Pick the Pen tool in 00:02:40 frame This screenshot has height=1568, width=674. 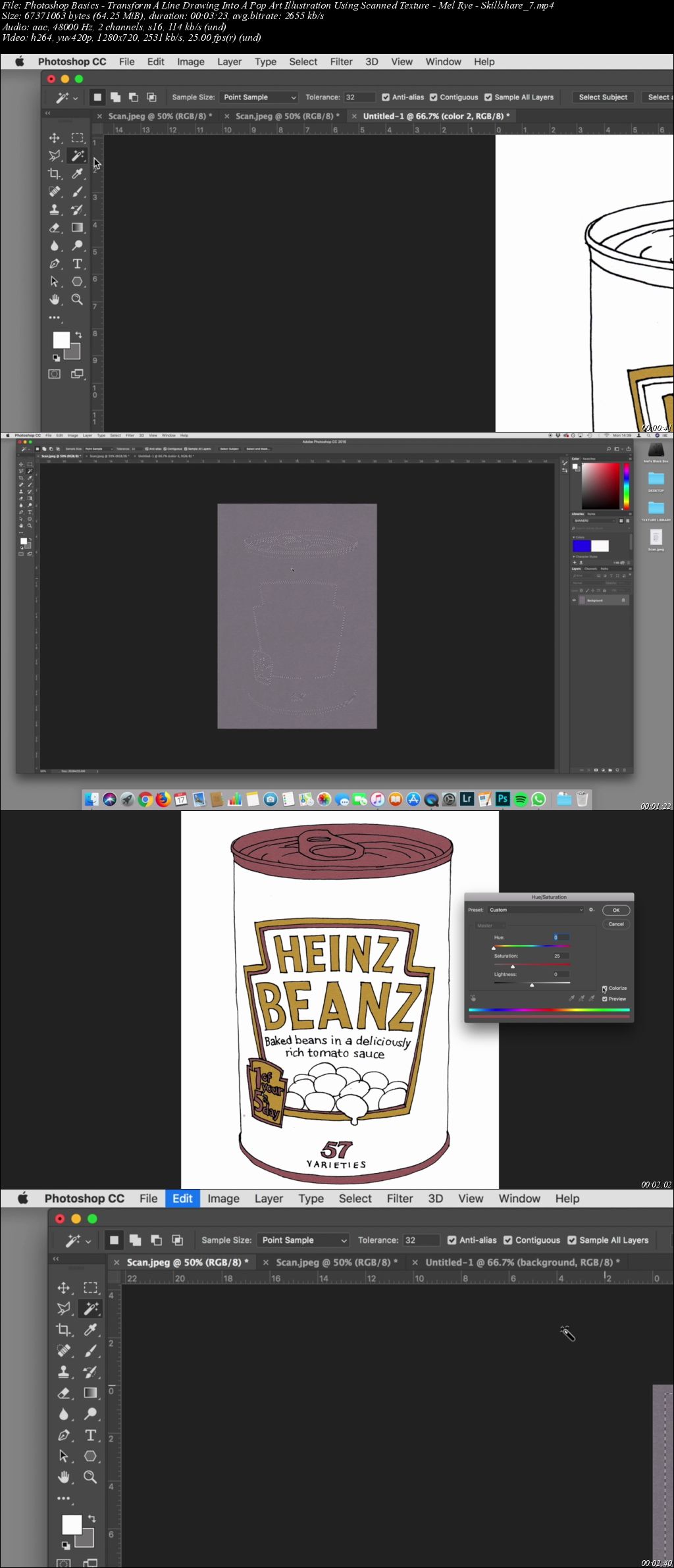click(x=64, y=1435)
